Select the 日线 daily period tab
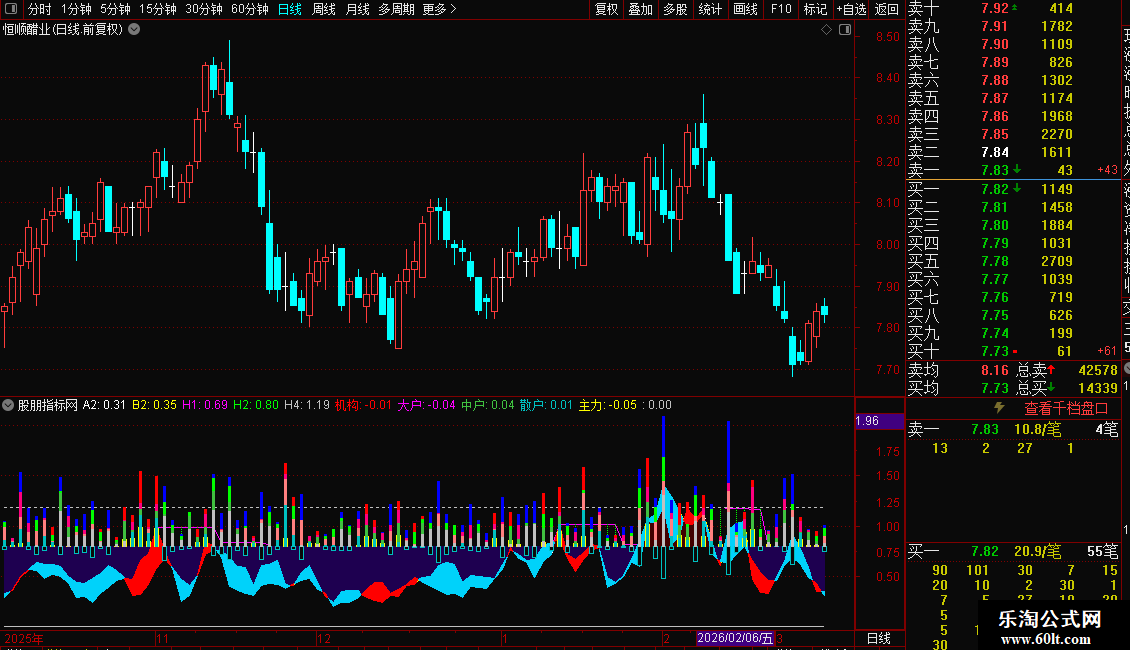 [290, 9]
